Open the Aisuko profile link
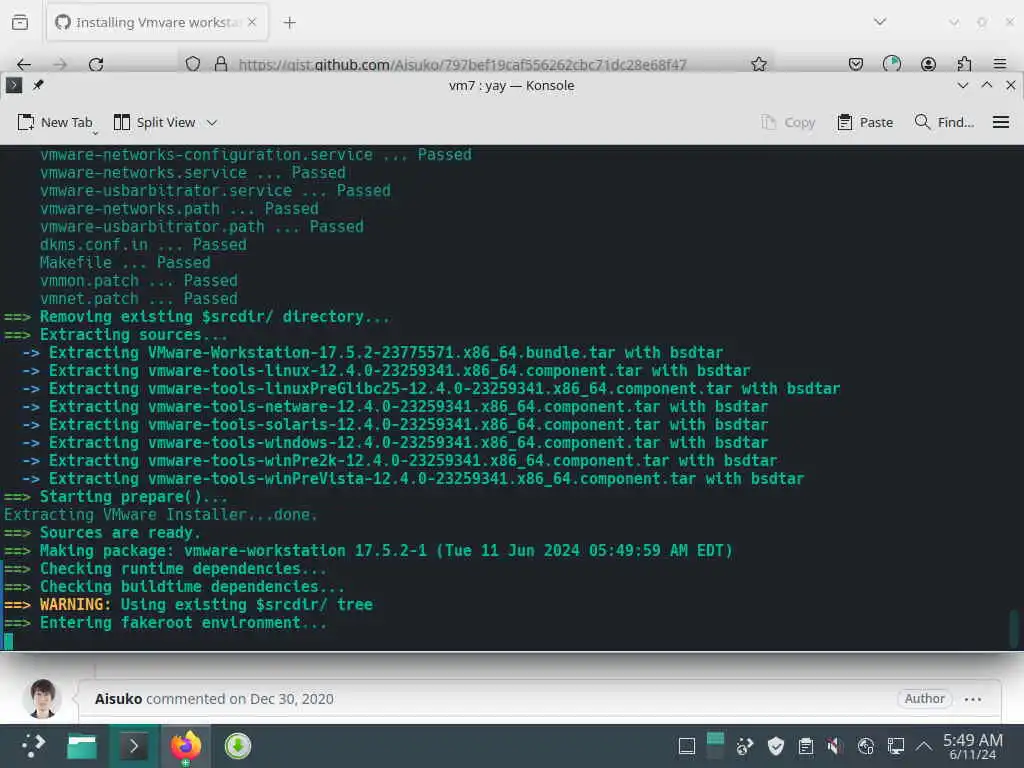 click(x=118, y=699)
